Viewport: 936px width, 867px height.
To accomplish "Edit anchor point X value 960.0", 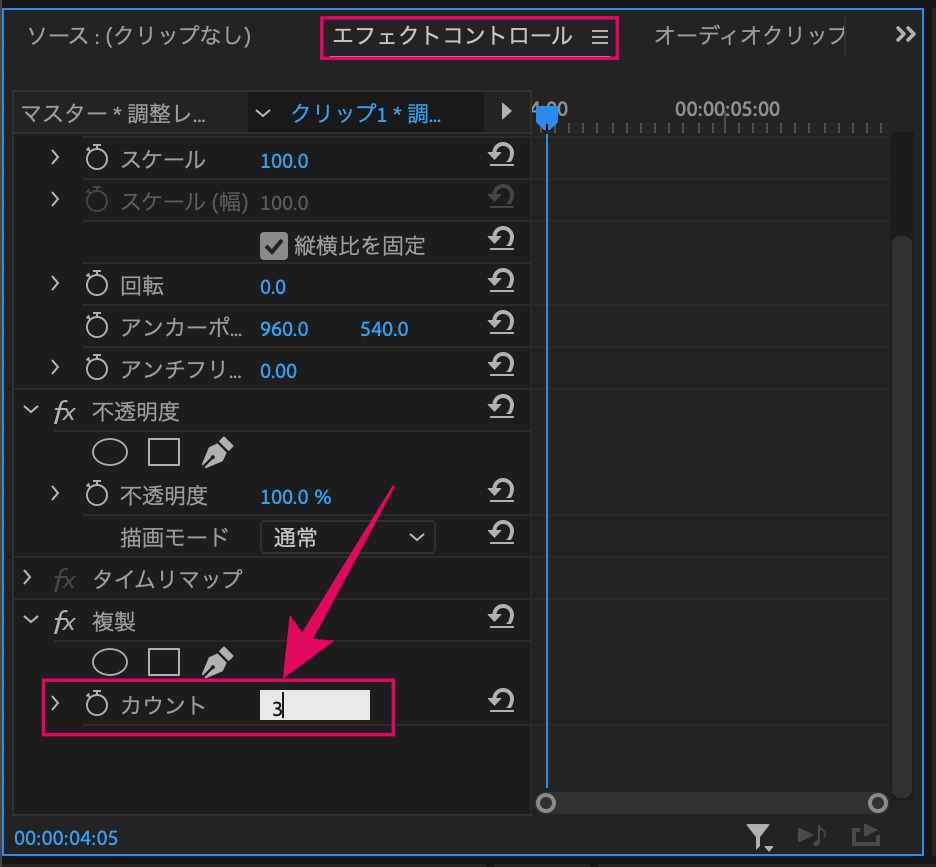I will click(284, 329).
